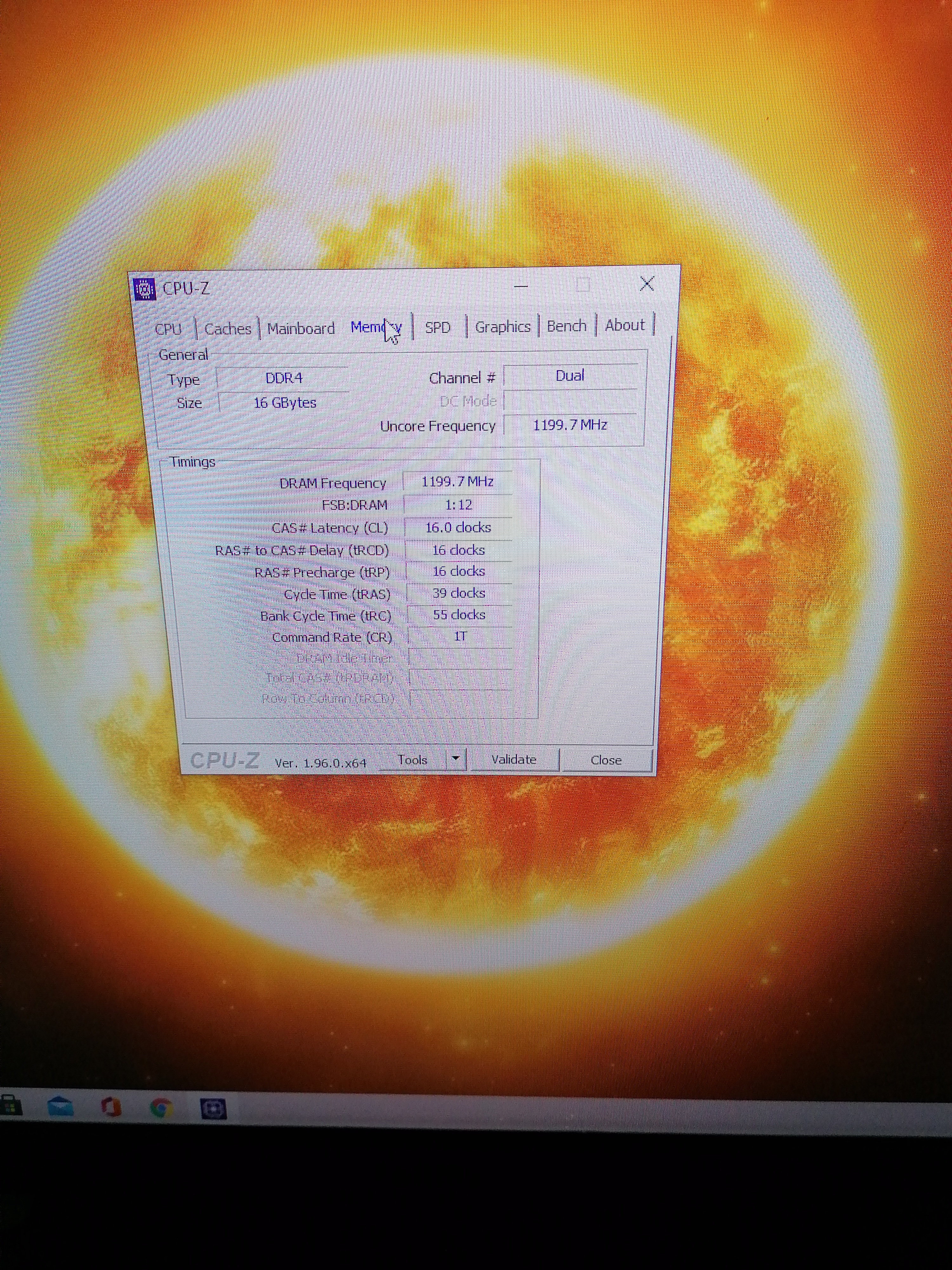The width and height of the screenshot is (952, 1270).
Task: Go to the Mainboard tab
Action: click(301, 328)
